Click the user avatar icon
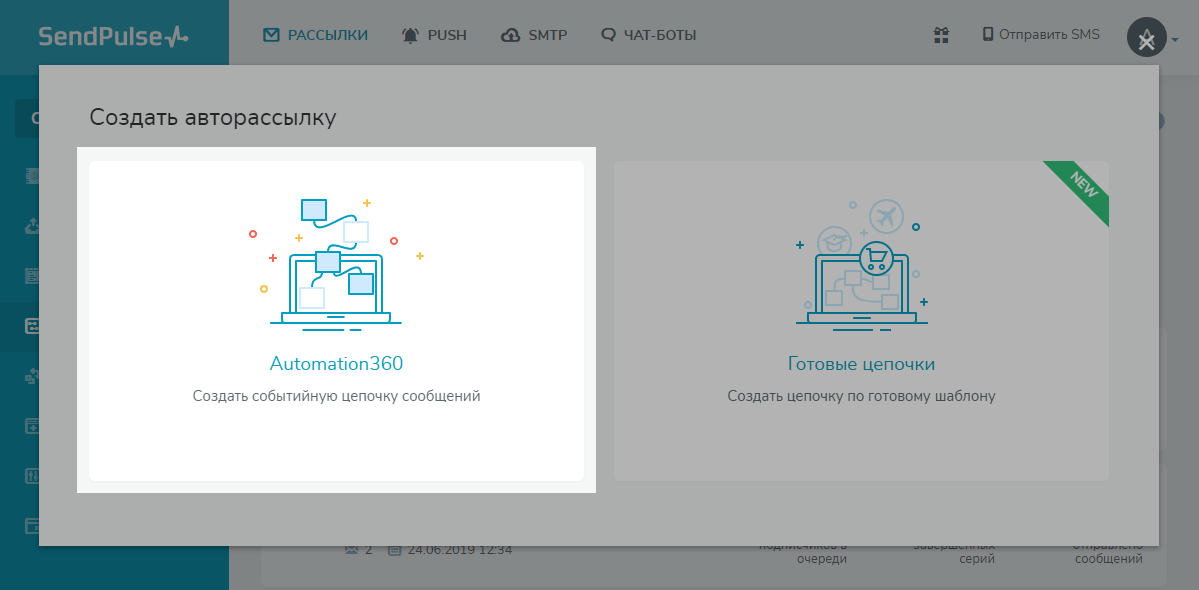The image size is (1199, 590). pyautogui.click(x=1145, y=37)
